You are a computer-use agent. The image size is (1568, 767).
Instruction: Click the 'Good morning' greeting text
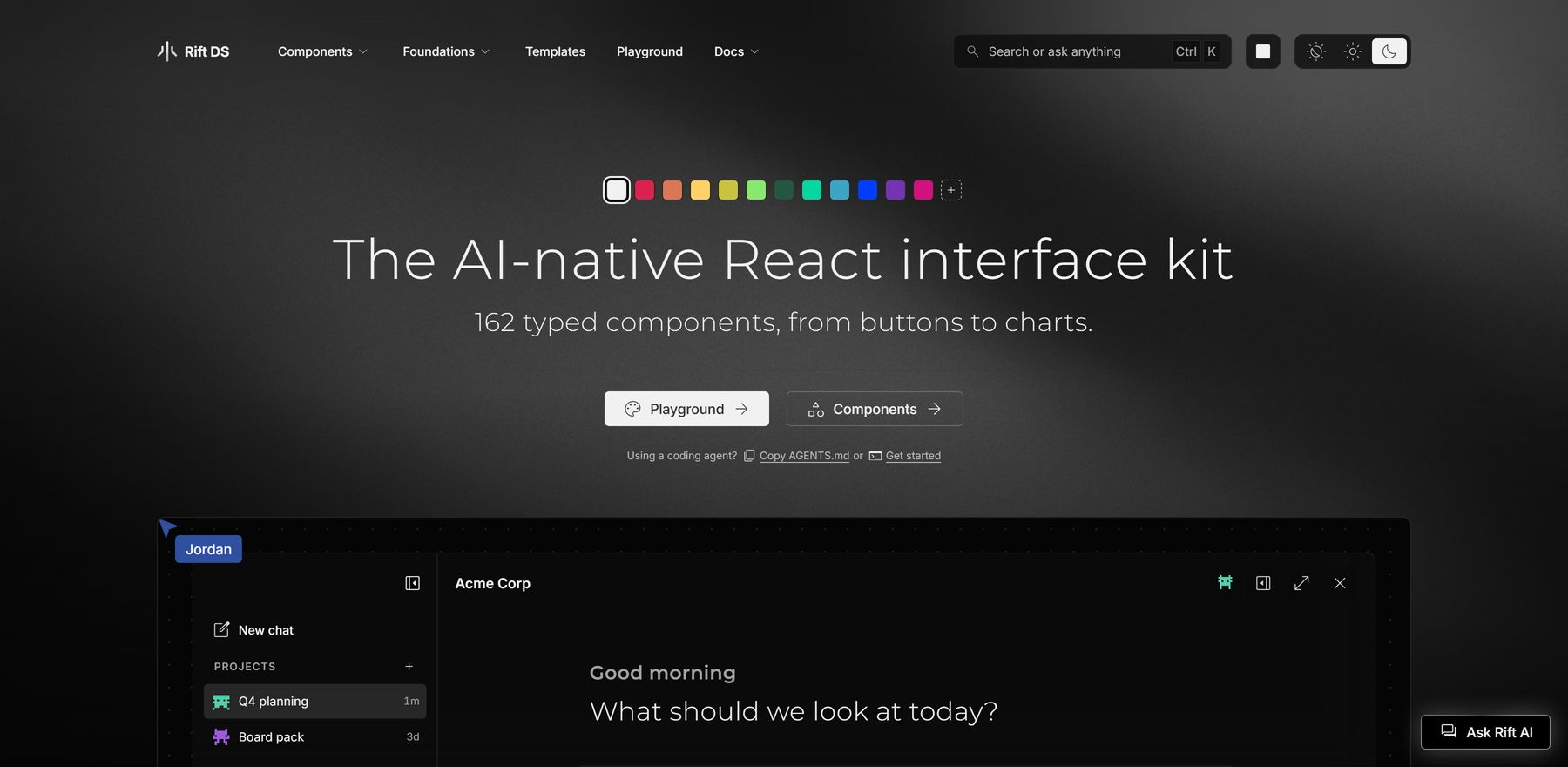[663, 673]
